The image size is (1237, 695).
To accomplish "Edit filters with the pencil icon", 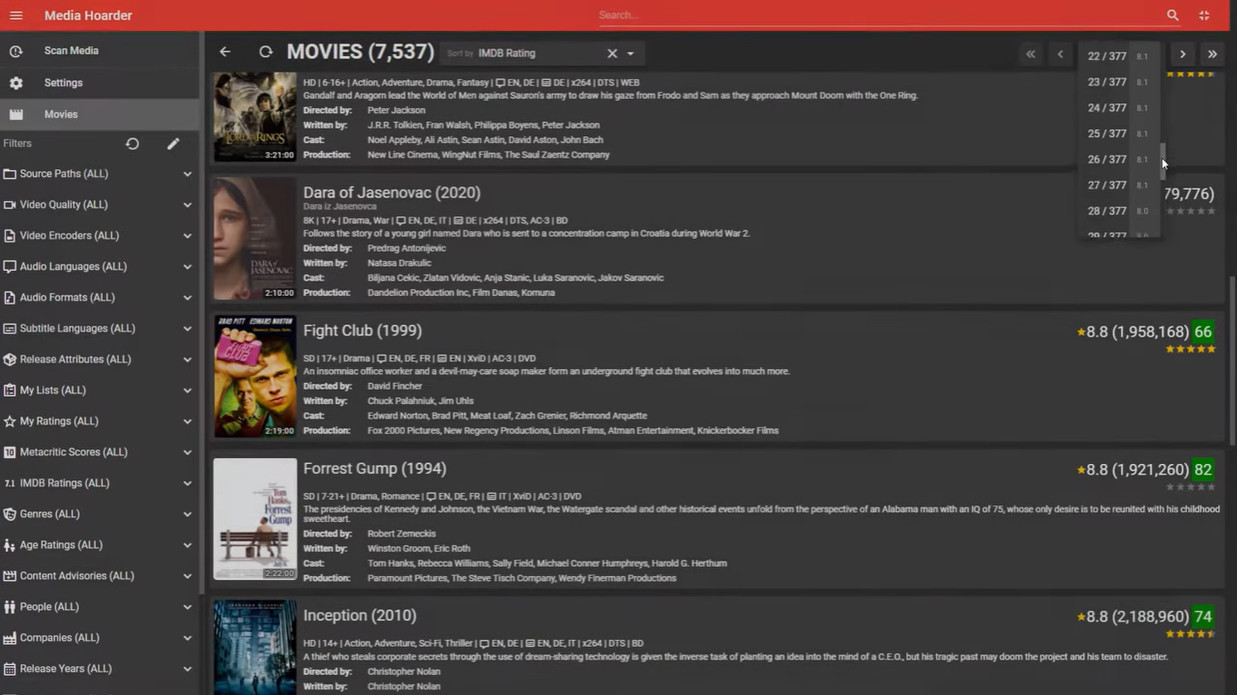I will [x=173, y=144].
